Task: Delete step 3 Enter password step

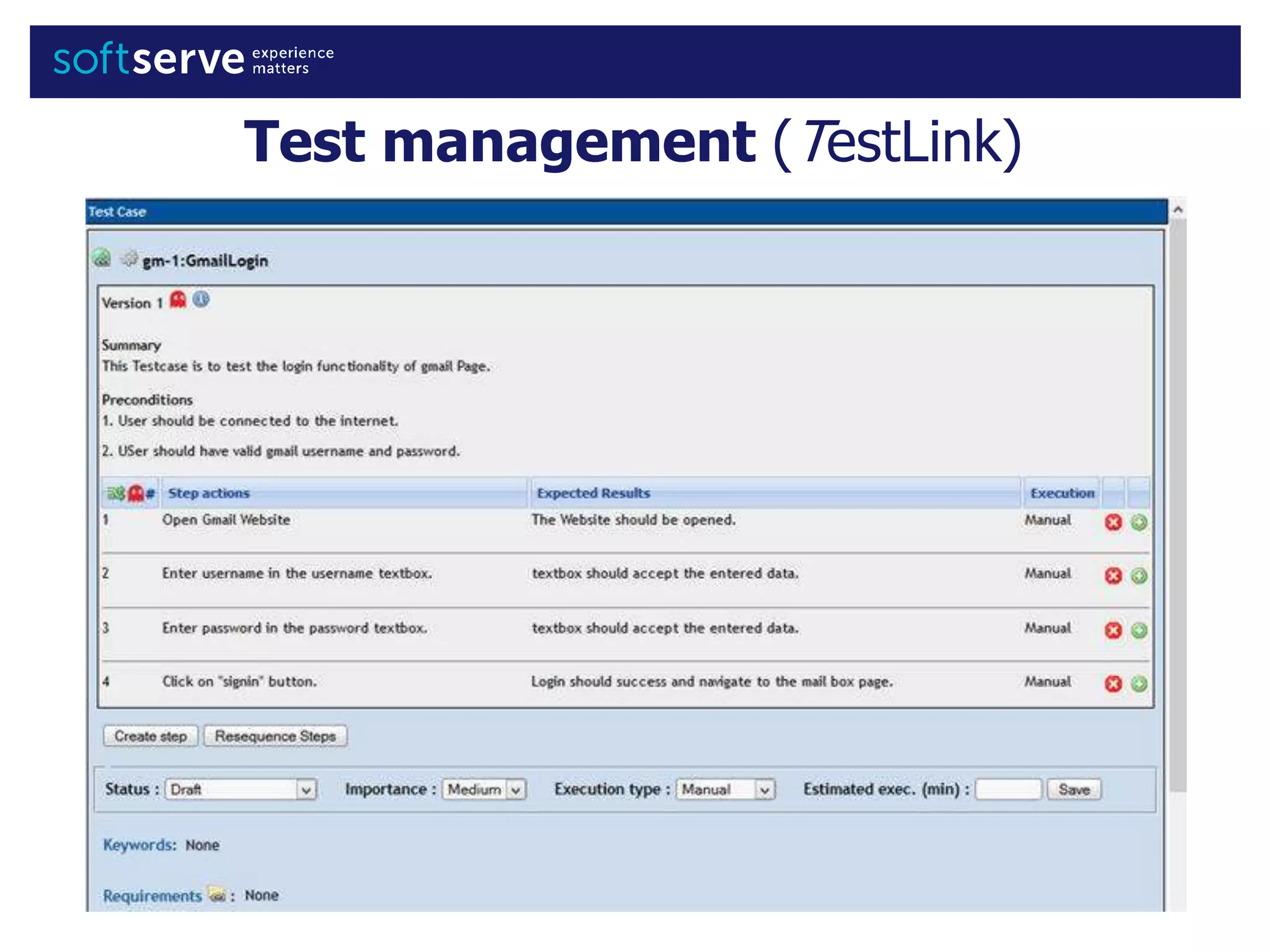Action: coord(1114,630)
